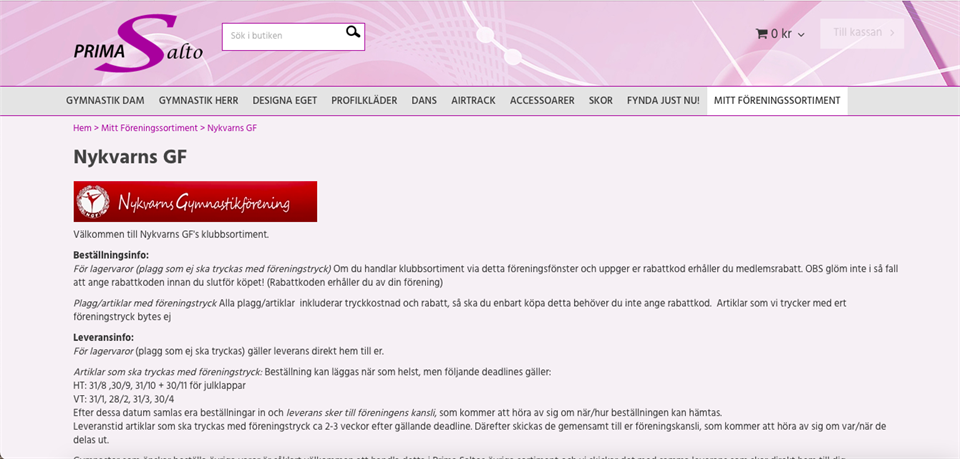The image size is (960, 459).
Task: Open the Skor category
Action: pyautogui.click(x=600, y=101)
